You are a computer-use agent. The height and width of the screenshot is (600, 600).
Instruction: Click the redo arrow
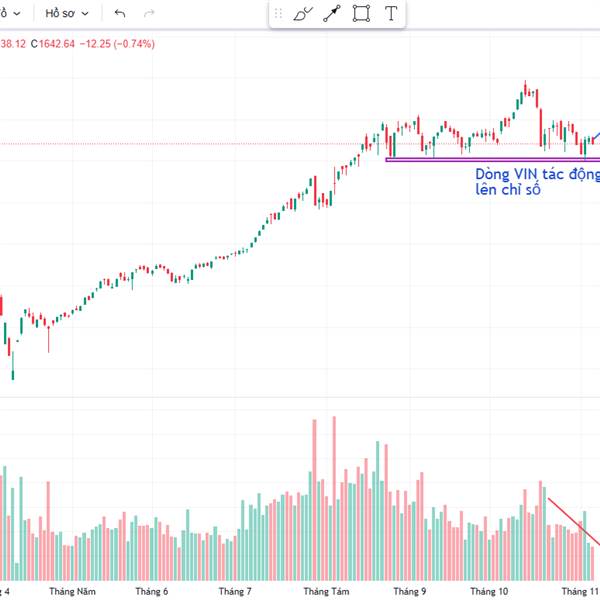[150, 14]
